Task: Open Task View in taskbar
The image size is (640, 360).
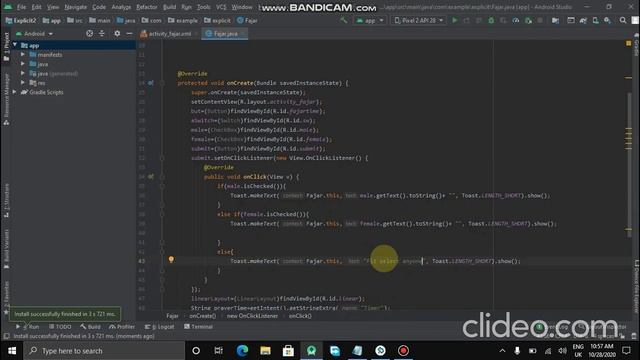Action: pos(219,351)
